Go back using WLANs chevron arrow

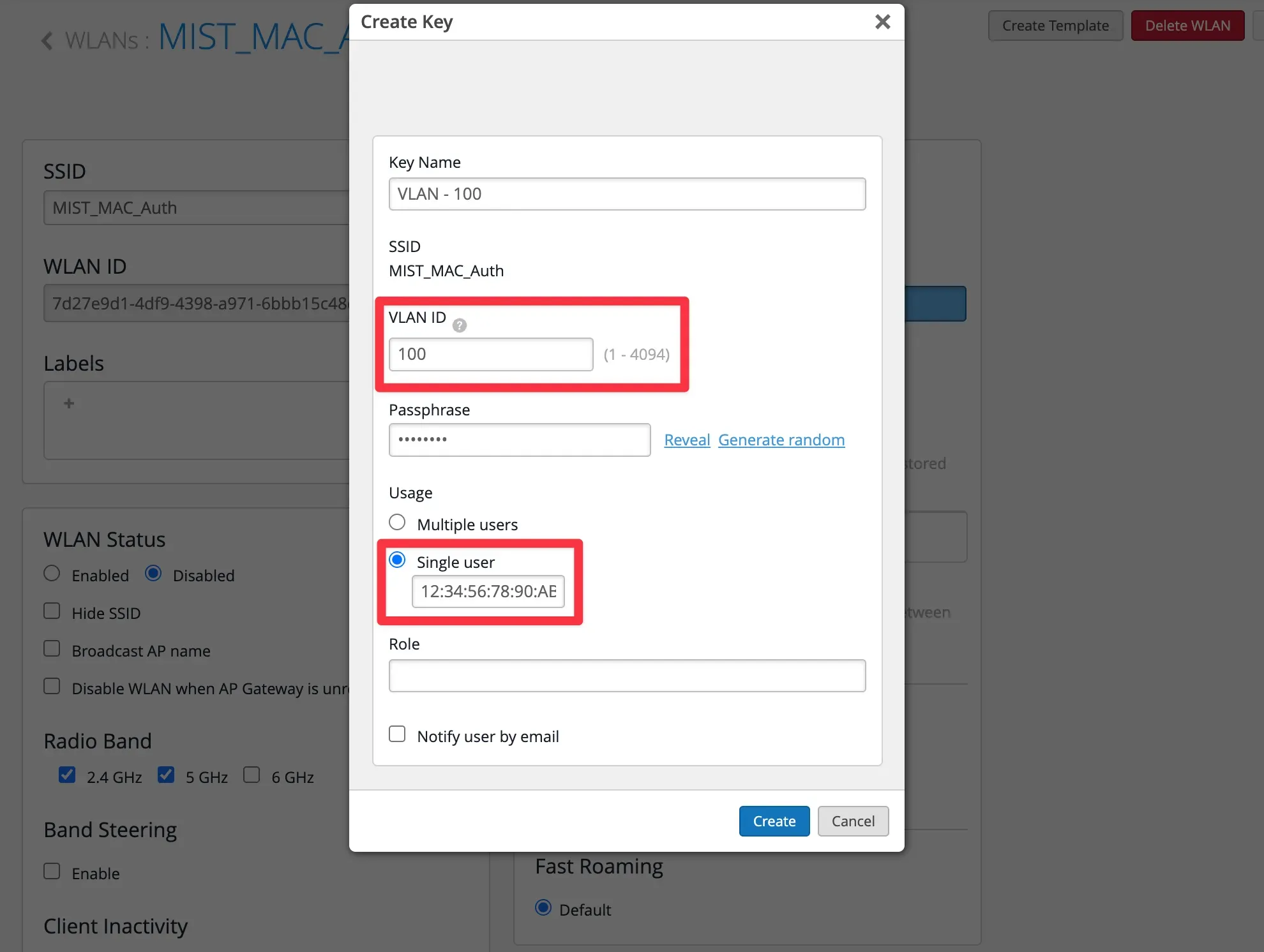click(47, 41)
